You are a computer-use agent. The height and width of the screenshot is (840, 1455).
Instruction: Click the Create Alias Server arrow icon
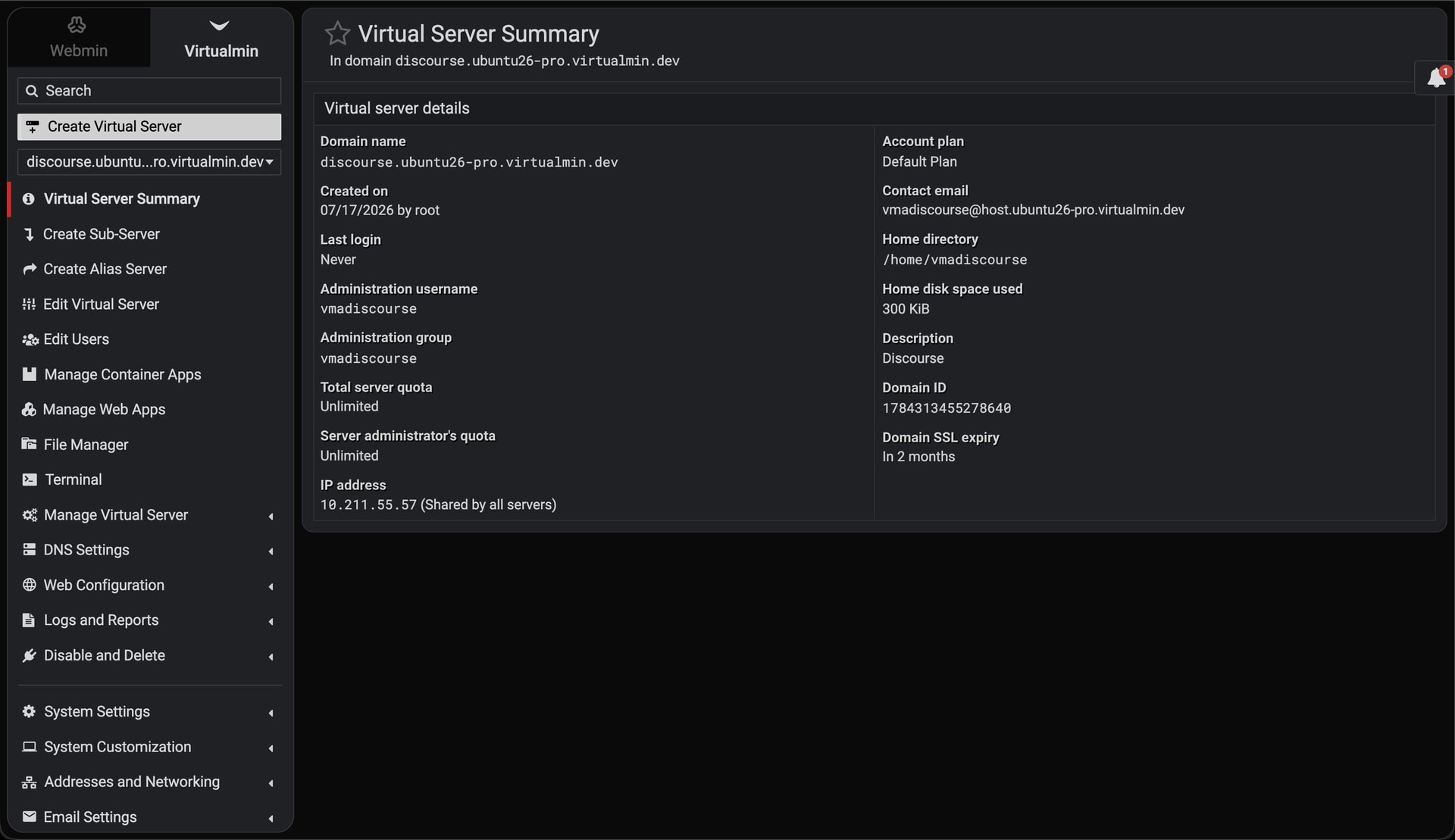[x=30, y=269]
